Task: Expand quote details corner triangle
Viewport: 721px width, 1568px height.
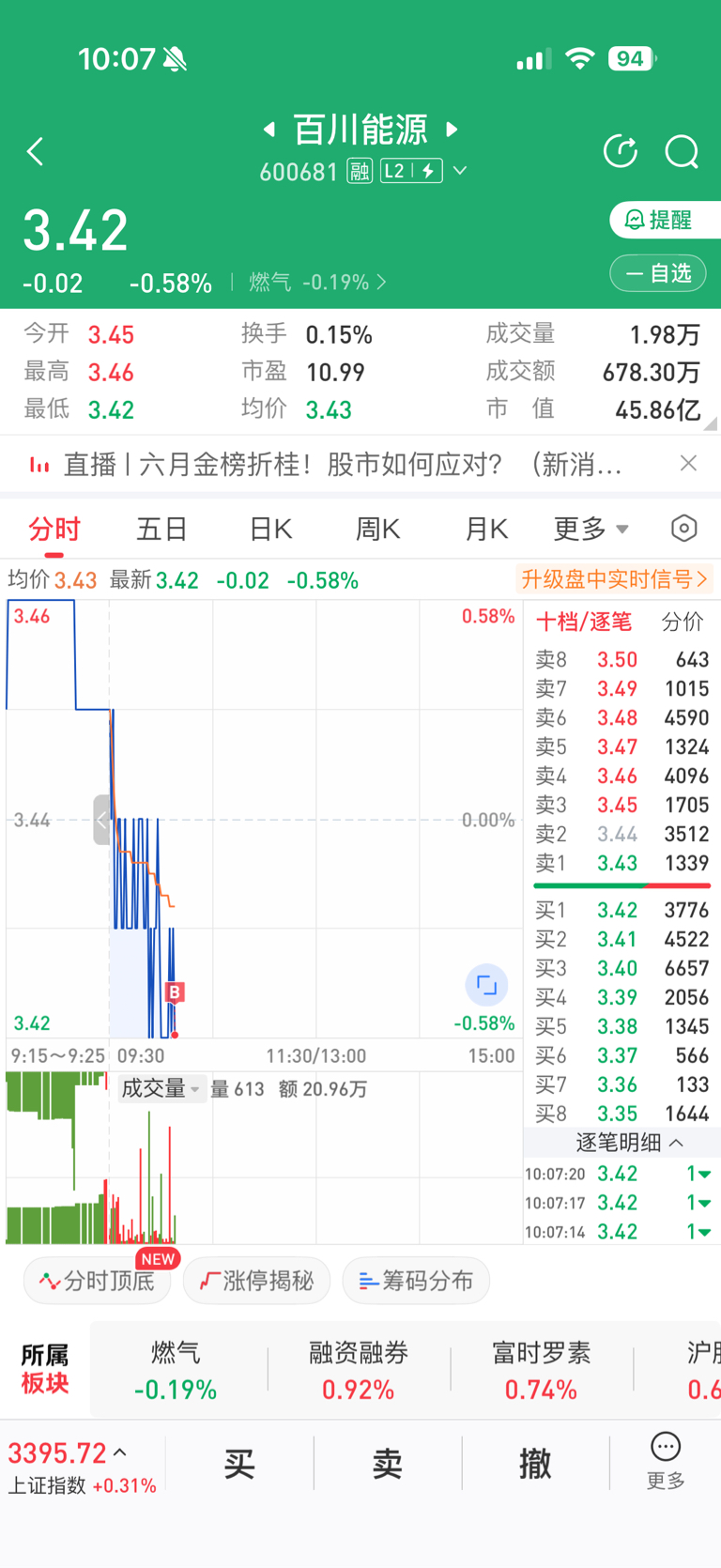Action: pos(710,423)
